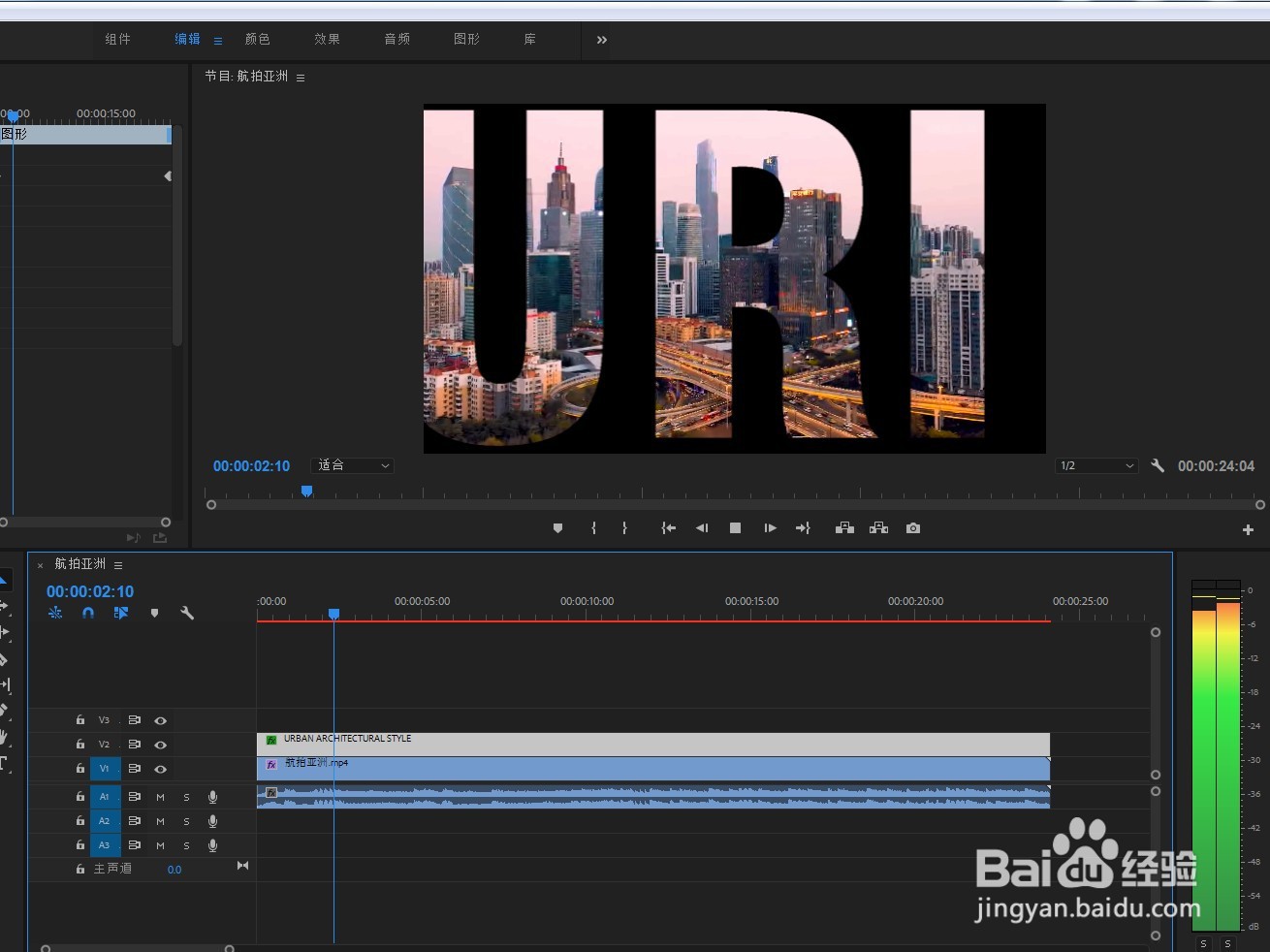Image resolution: width=1270 pixels, height=952 pixels.
Task: Solo audio track A1
Action: pos(187,797)
